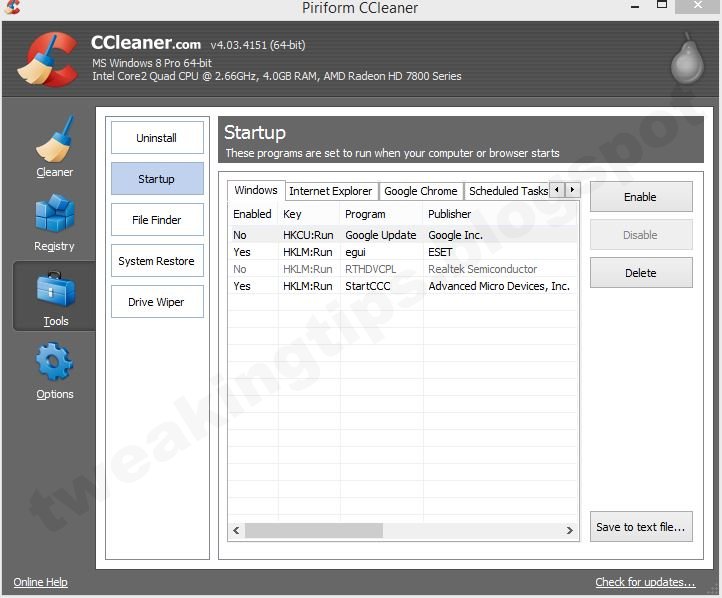The height and width of the screenshot is (598, 722).
Task: Click Save to text file button
Action: 641,527
